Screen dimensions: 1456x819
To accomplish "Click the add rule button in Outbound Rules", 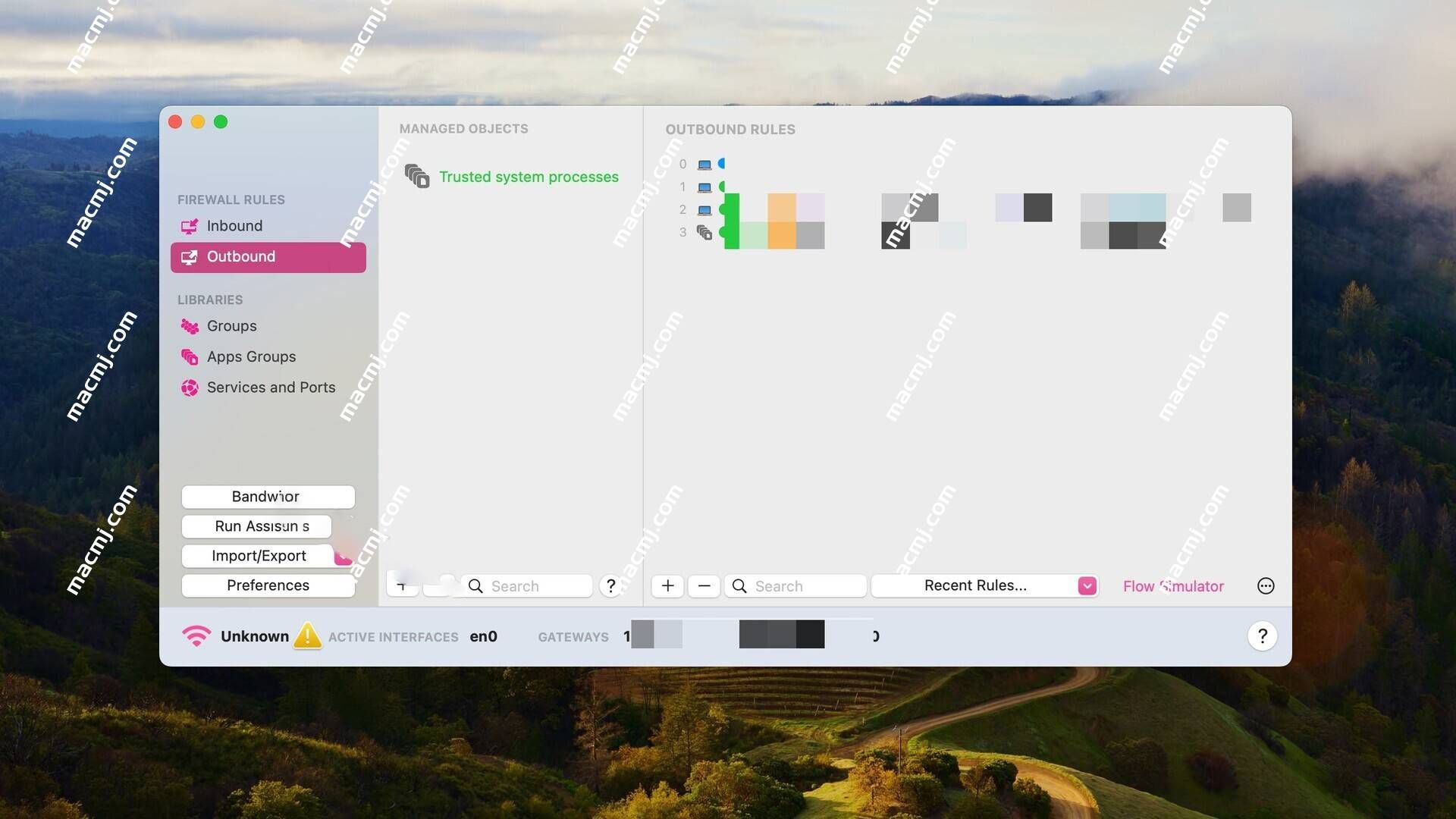I will click(666, 585).
